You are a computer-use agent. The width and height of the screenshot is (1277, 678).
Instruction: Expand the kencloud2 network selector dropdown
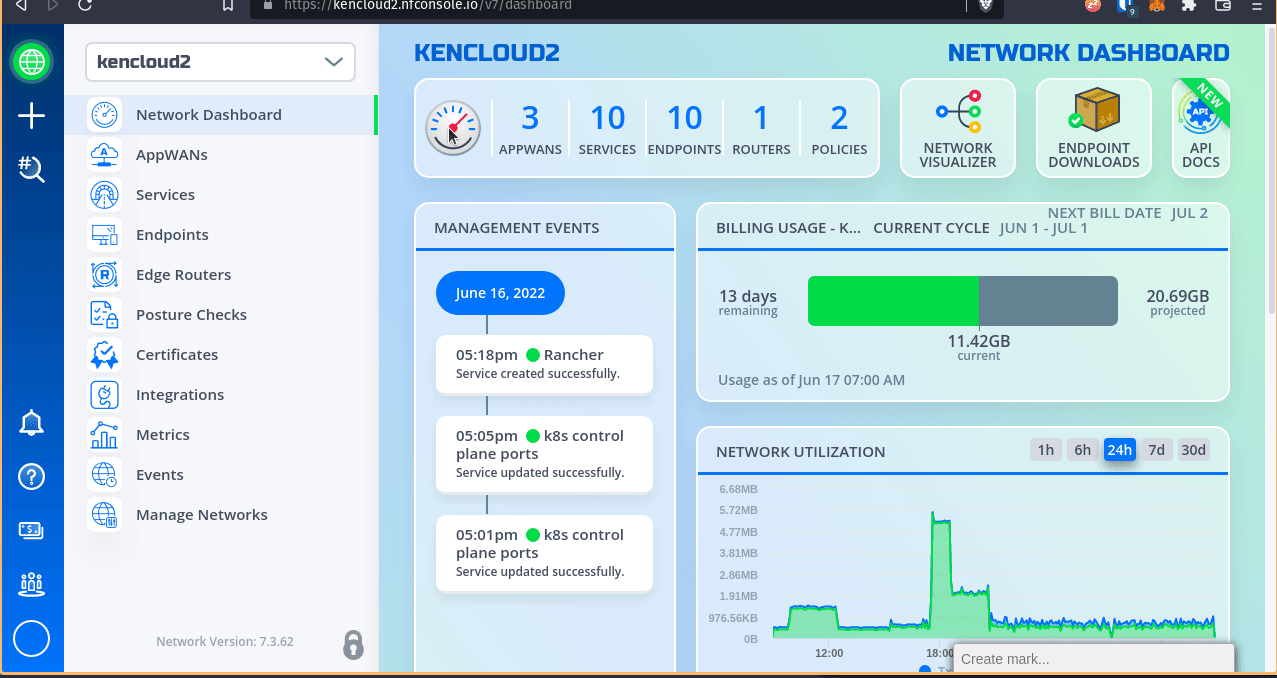[x=220, y=62]
